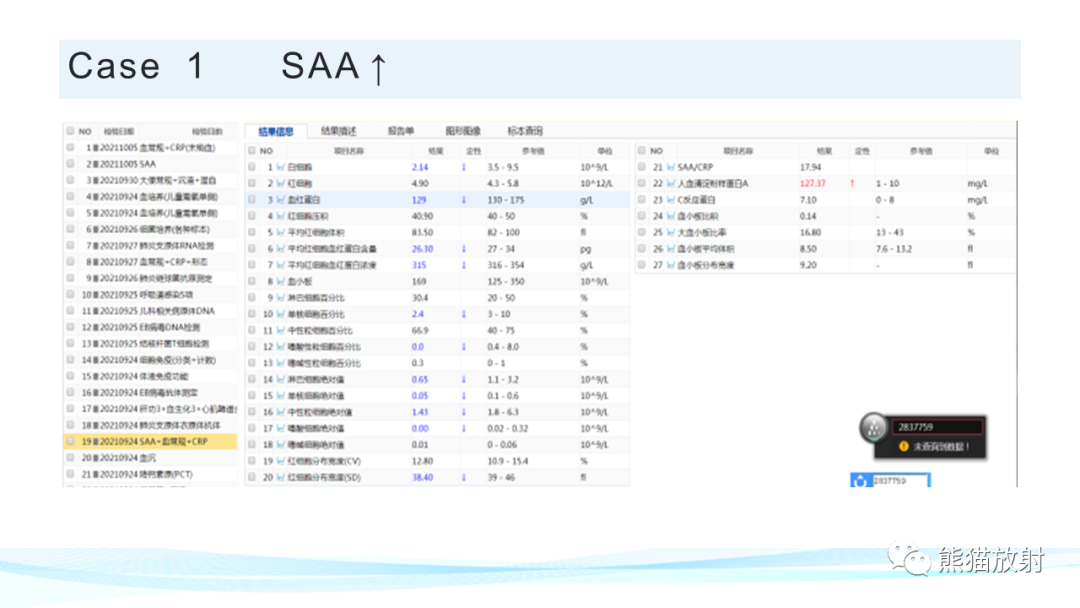Image resolution: width=1080 pixels, height=608 pixels.
Task: Open trend chart icon for row 3 血红蛋白
Action: coord(281,200)
